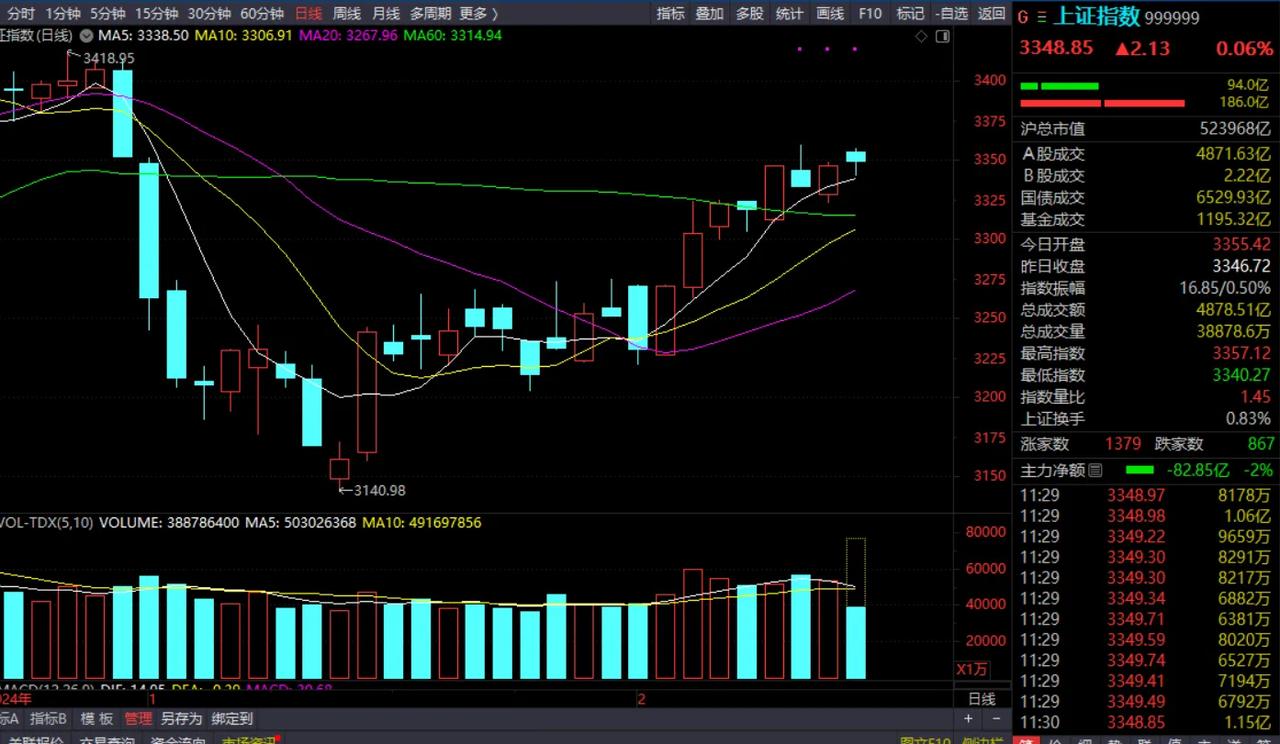Click the 上证指数 index name

pos(1096,16)
